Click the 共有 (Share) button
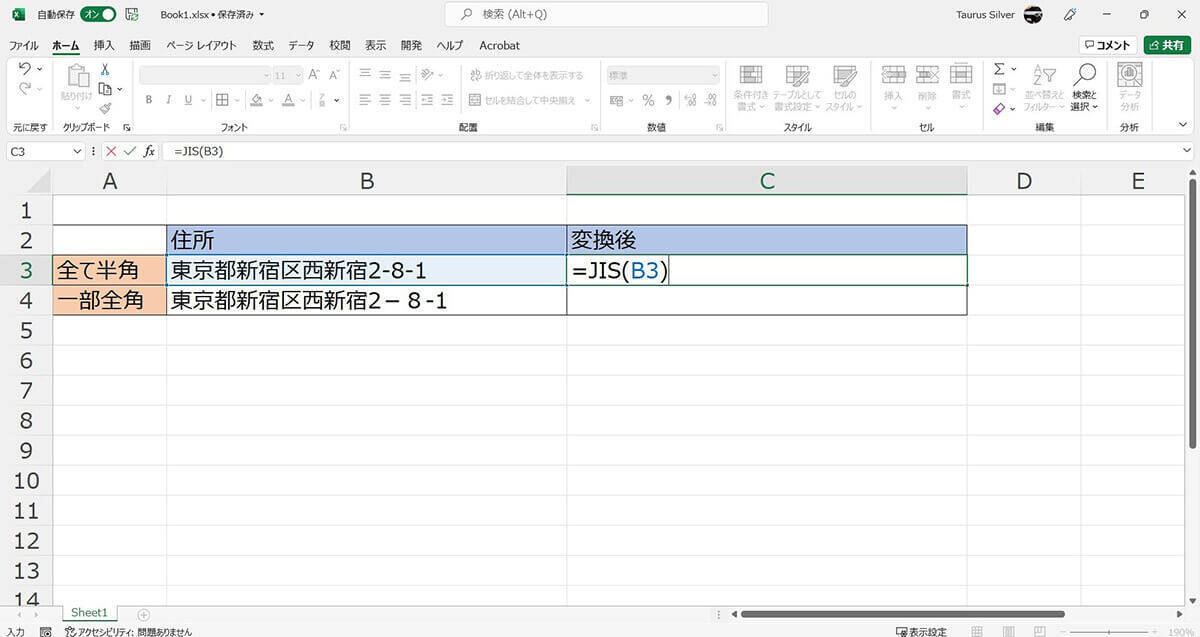Viewport: 1200px width, 637px height. tap(1167, 45)
